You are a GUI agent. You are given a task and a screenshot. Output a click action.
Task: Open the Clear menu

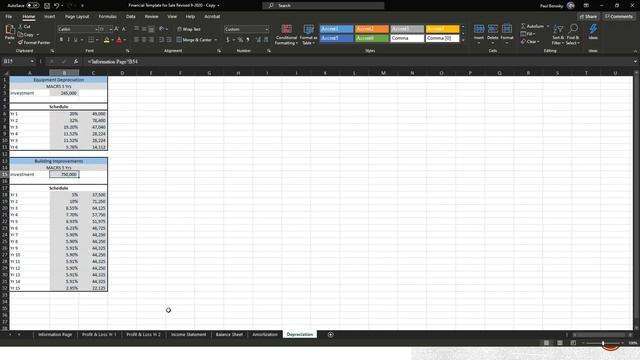pos(530,42)
